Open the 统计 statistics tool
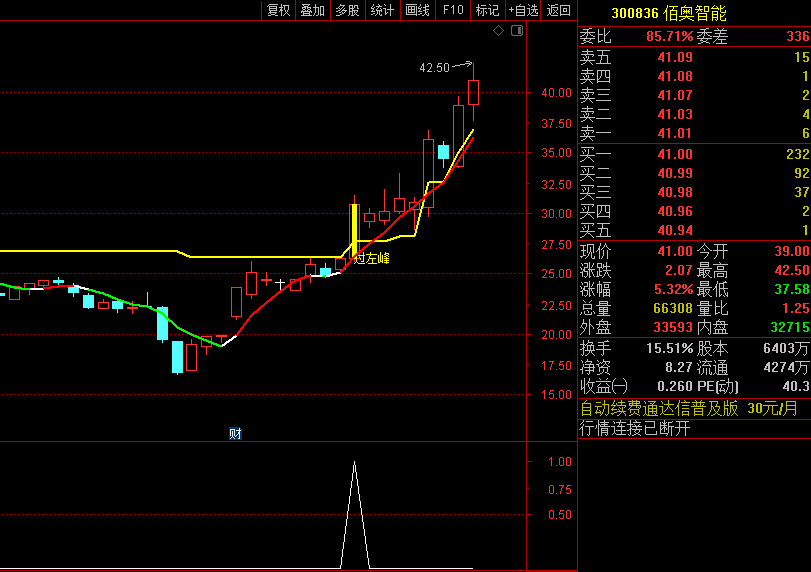Image resolution: width=811 pixels, height=572 pixels. coord(383,10)
